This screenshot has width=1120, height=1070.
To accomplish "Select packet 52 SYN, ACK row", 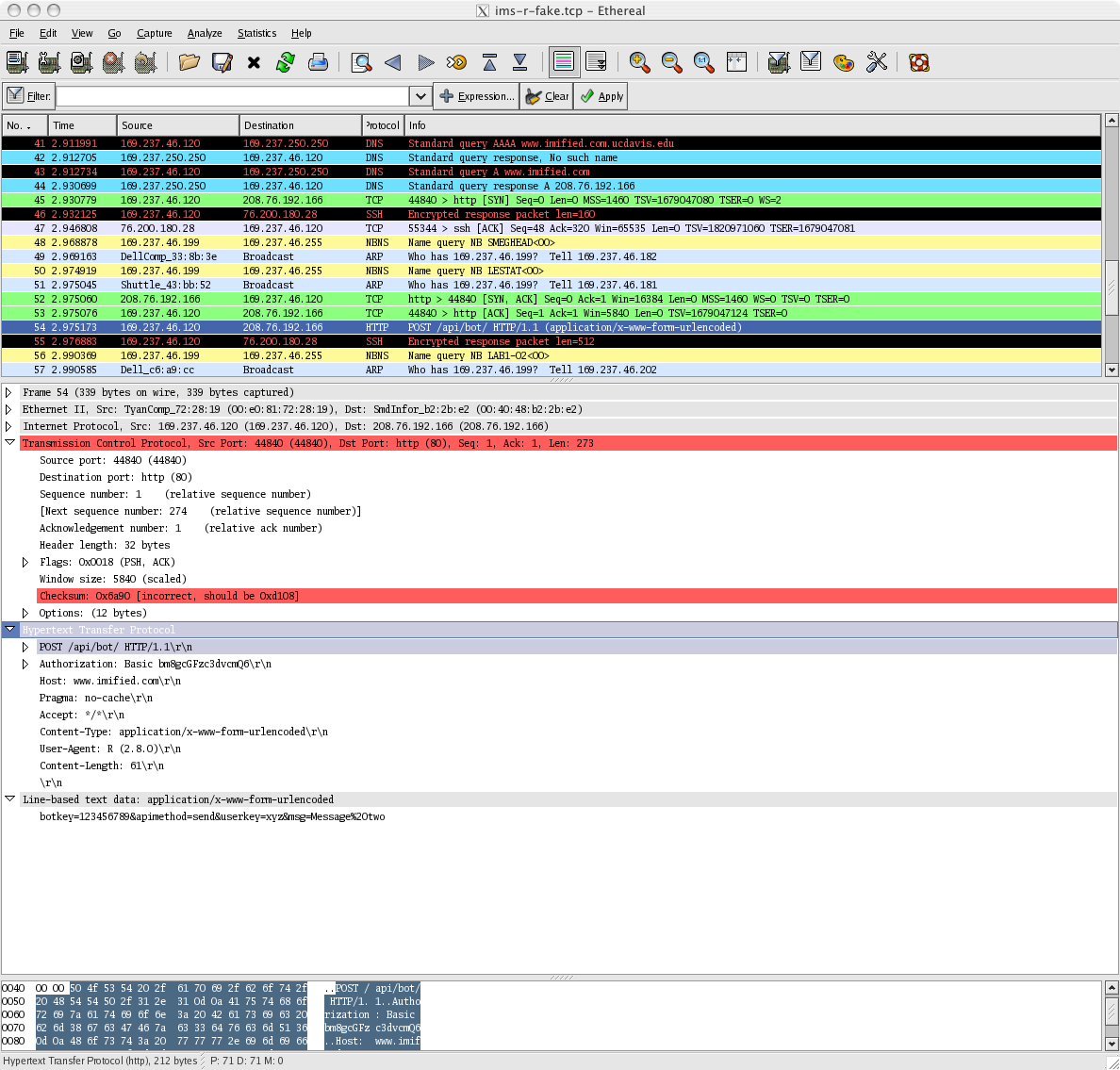I will point(552,299).
